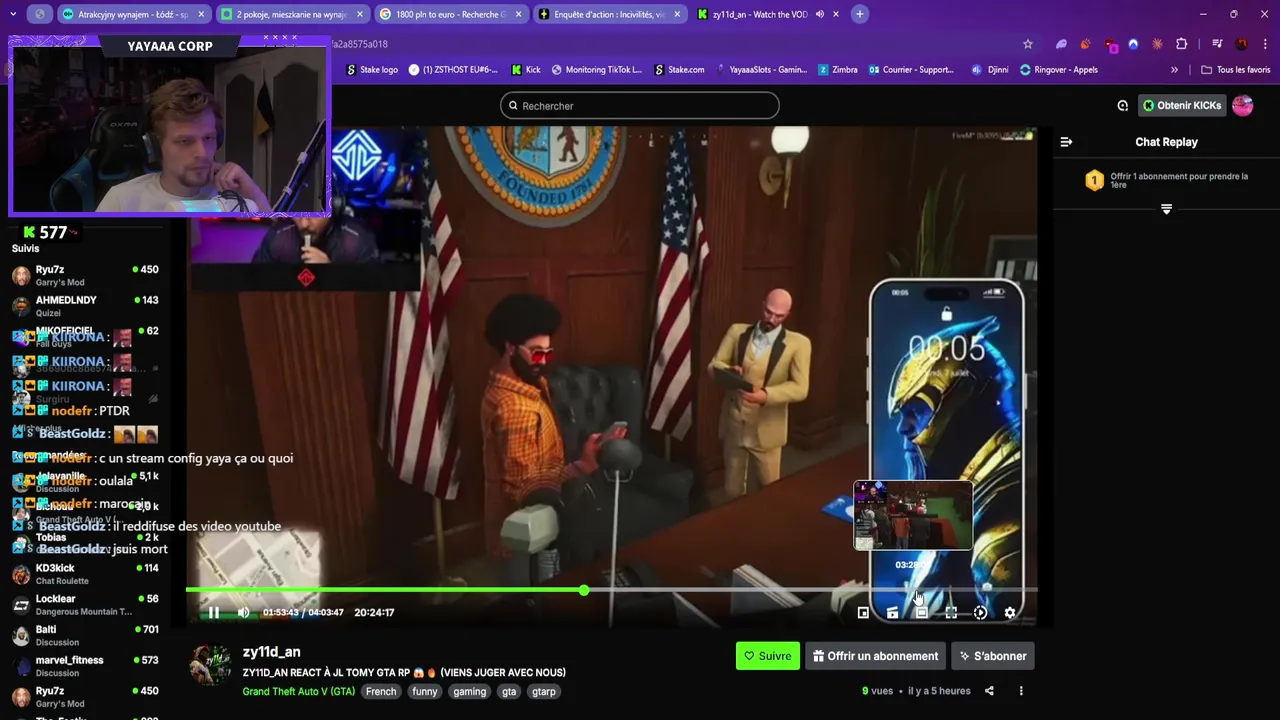Open the tab search dropdown arrow

coord(13,14)
